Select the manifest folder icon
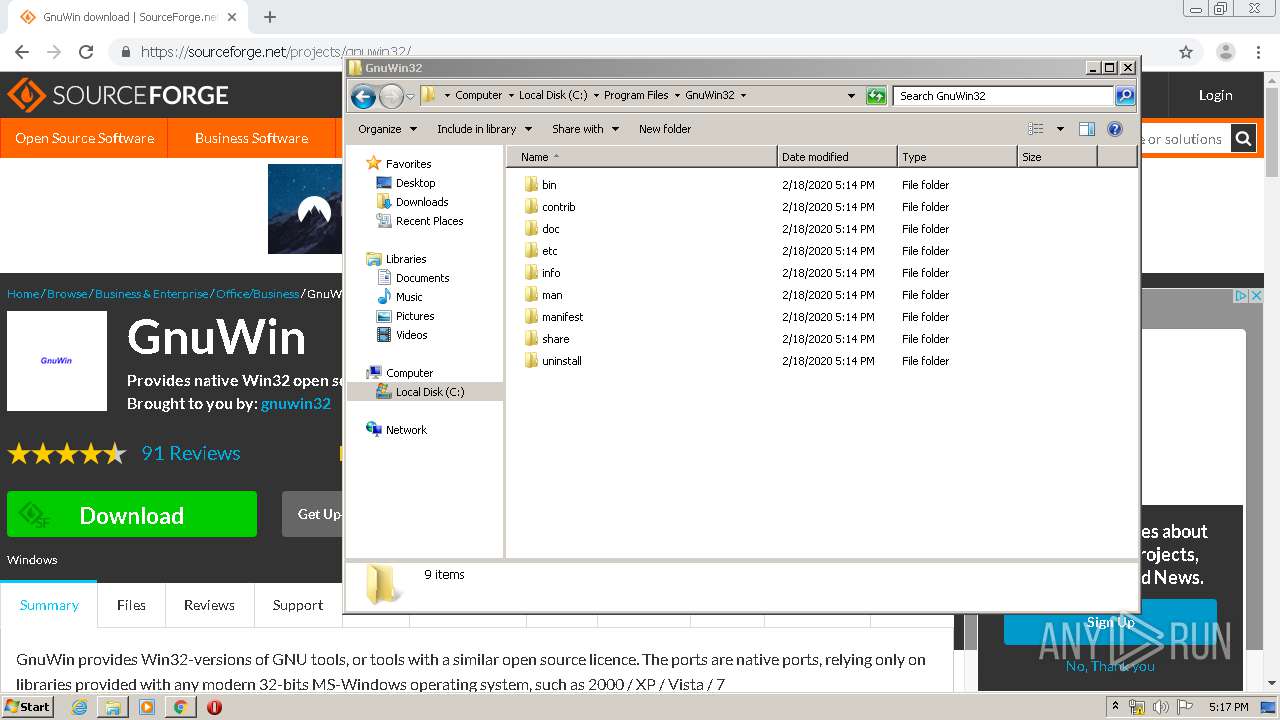Viewport: 1280px width, 720px height. point(531,317)
